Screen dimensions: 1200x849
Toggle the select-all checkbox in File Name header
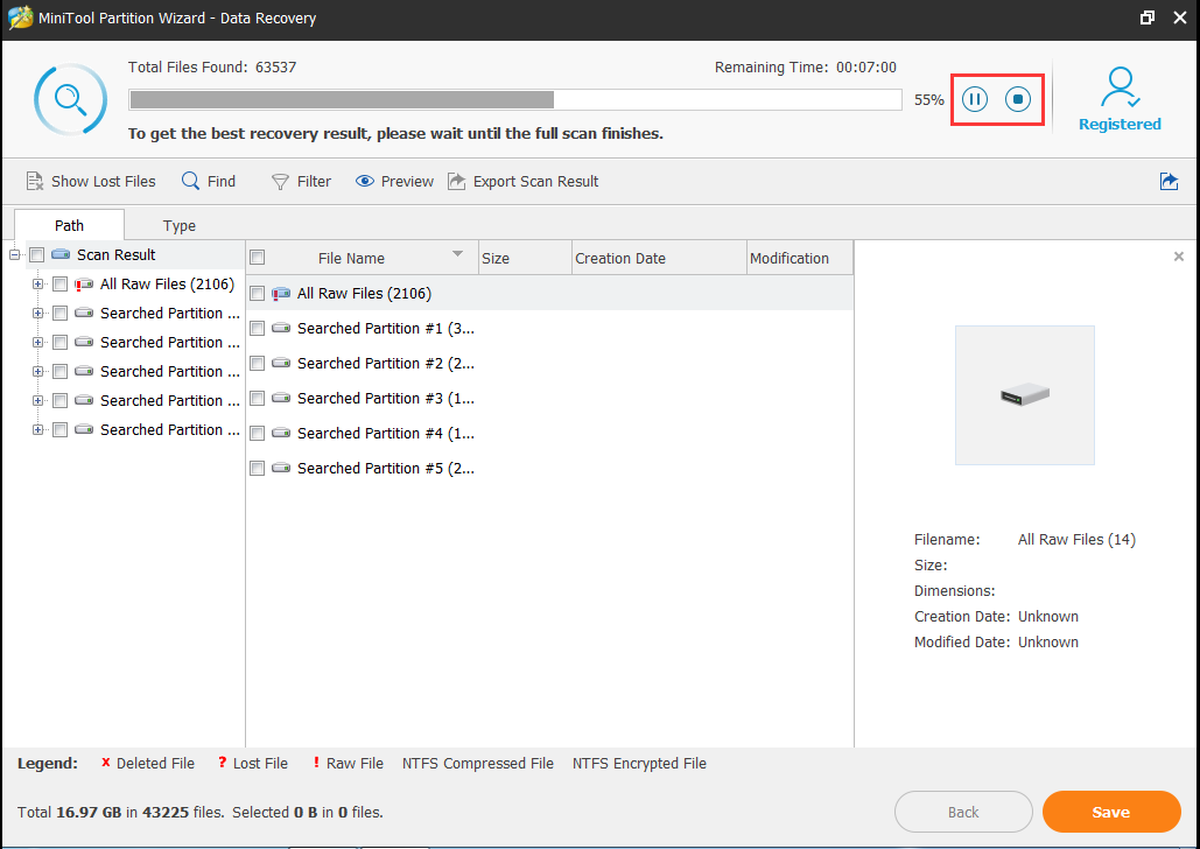click(257, 258)
